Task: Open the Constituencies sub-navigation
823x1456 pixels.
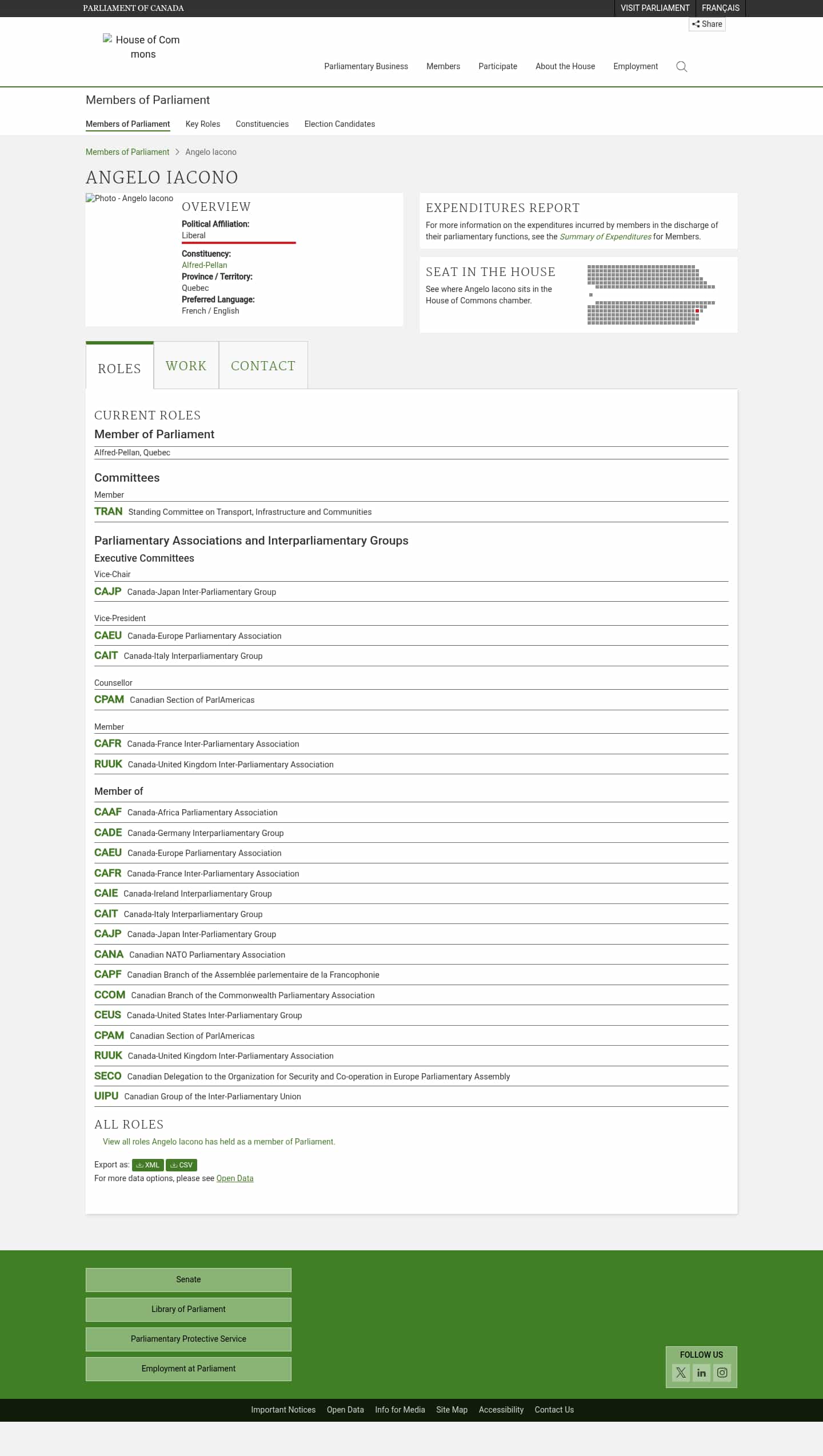Action: (262, 124)
